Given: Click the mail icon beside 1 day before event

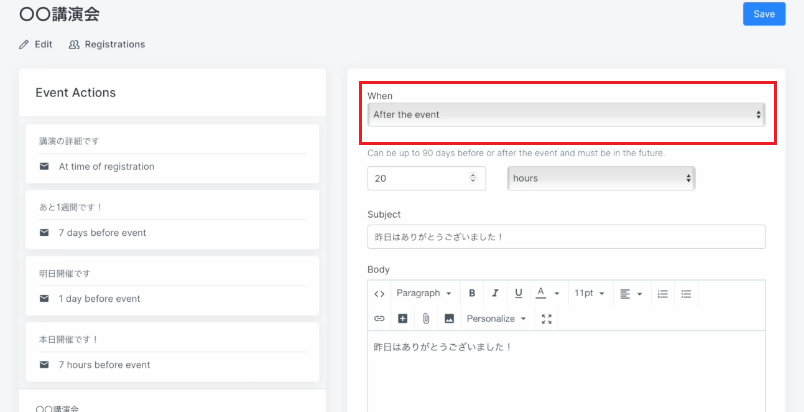Looking at the screenshot, I should (x=45, y=299).
